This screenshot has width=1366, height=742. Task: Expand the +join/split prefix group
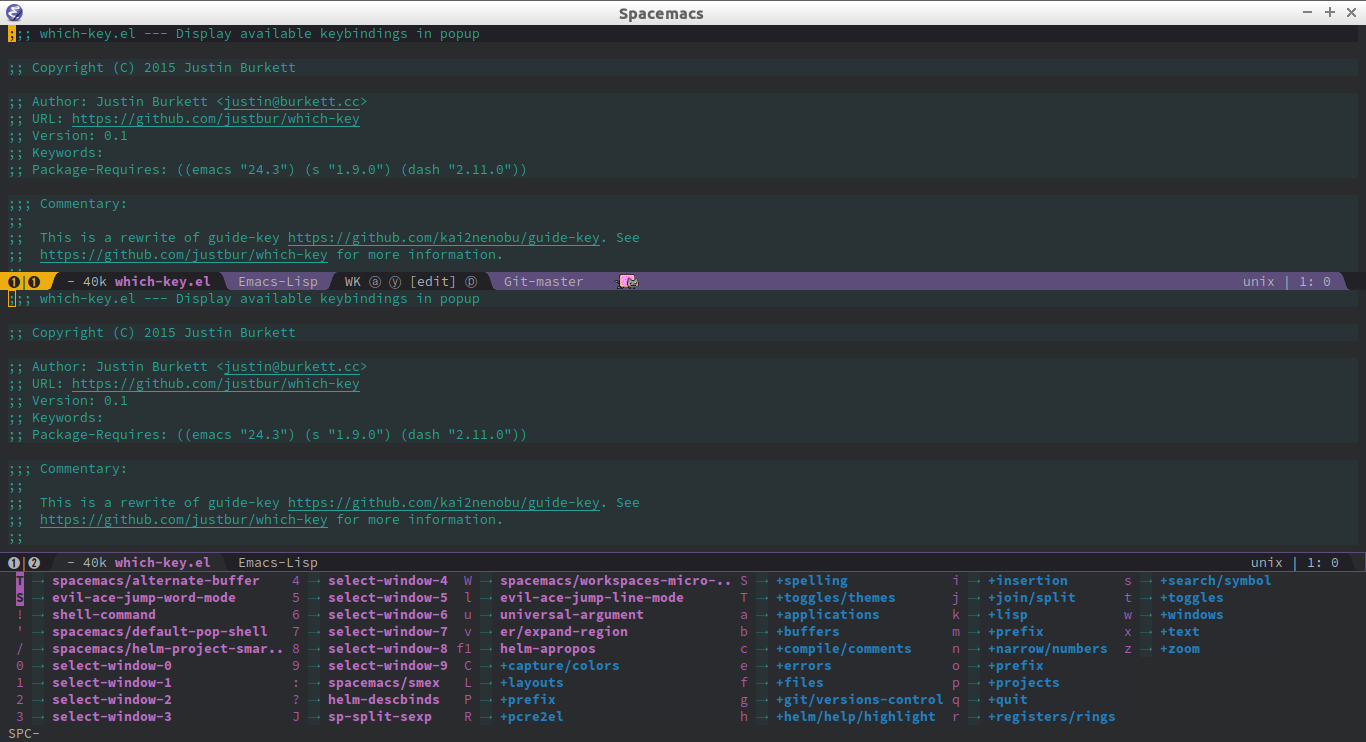[1031, 598]
